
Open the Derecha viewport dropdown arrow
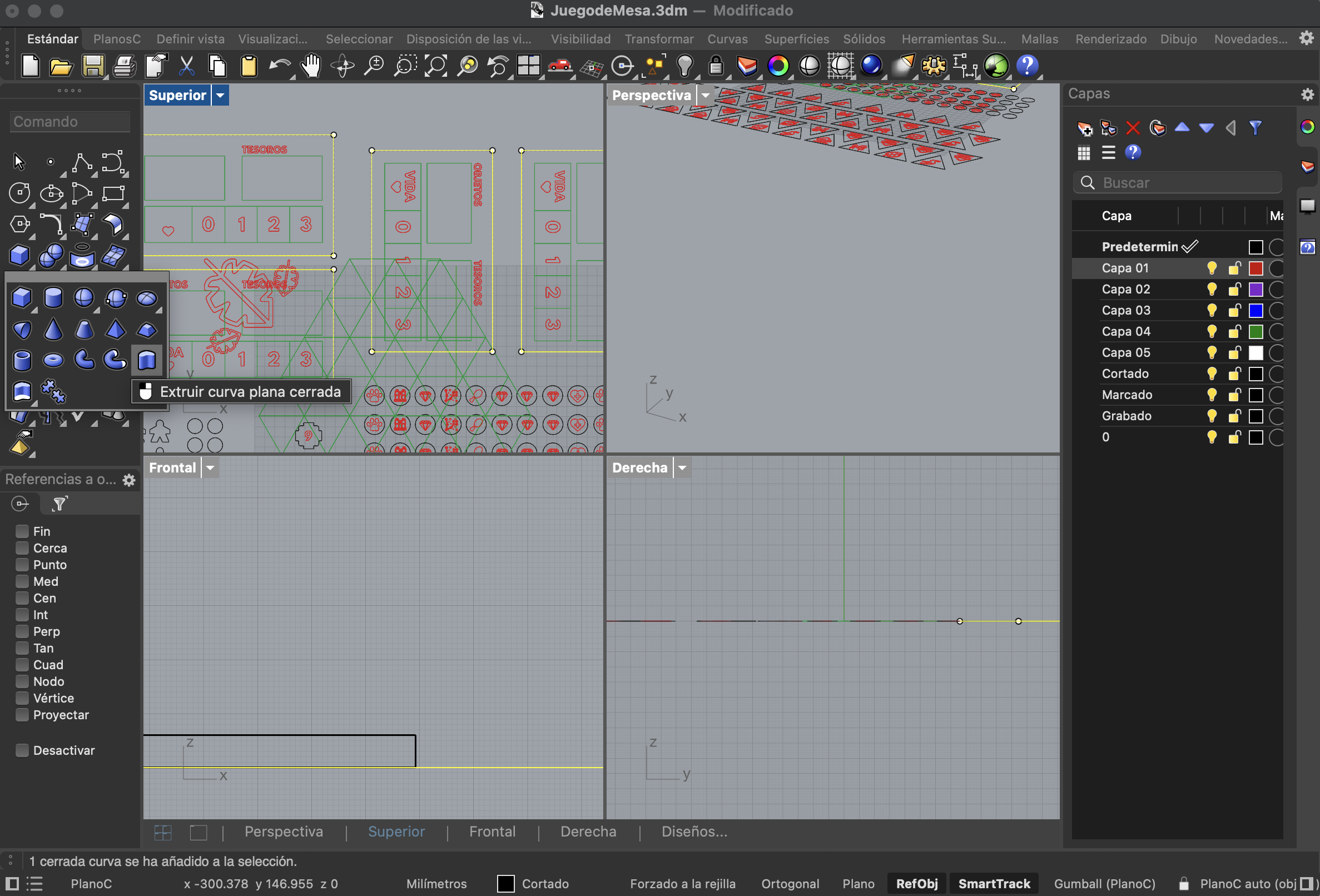pos(682,468)
